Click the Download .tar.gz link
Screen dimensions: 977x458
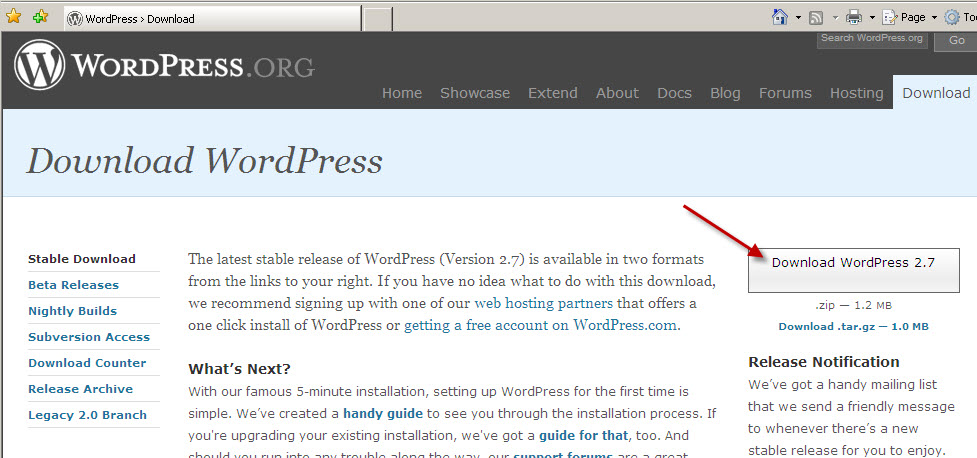853,326
